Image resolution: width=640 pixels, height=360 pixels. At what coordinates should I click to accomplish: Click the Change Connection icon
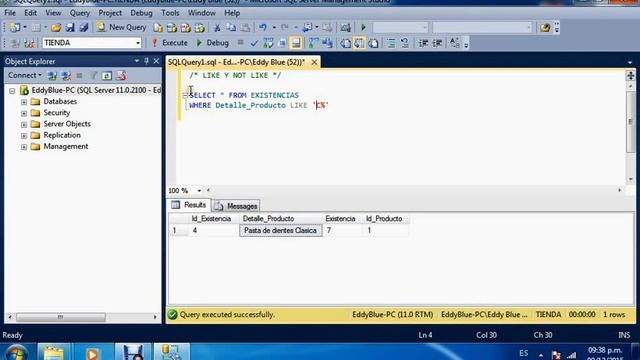[29, 43]
